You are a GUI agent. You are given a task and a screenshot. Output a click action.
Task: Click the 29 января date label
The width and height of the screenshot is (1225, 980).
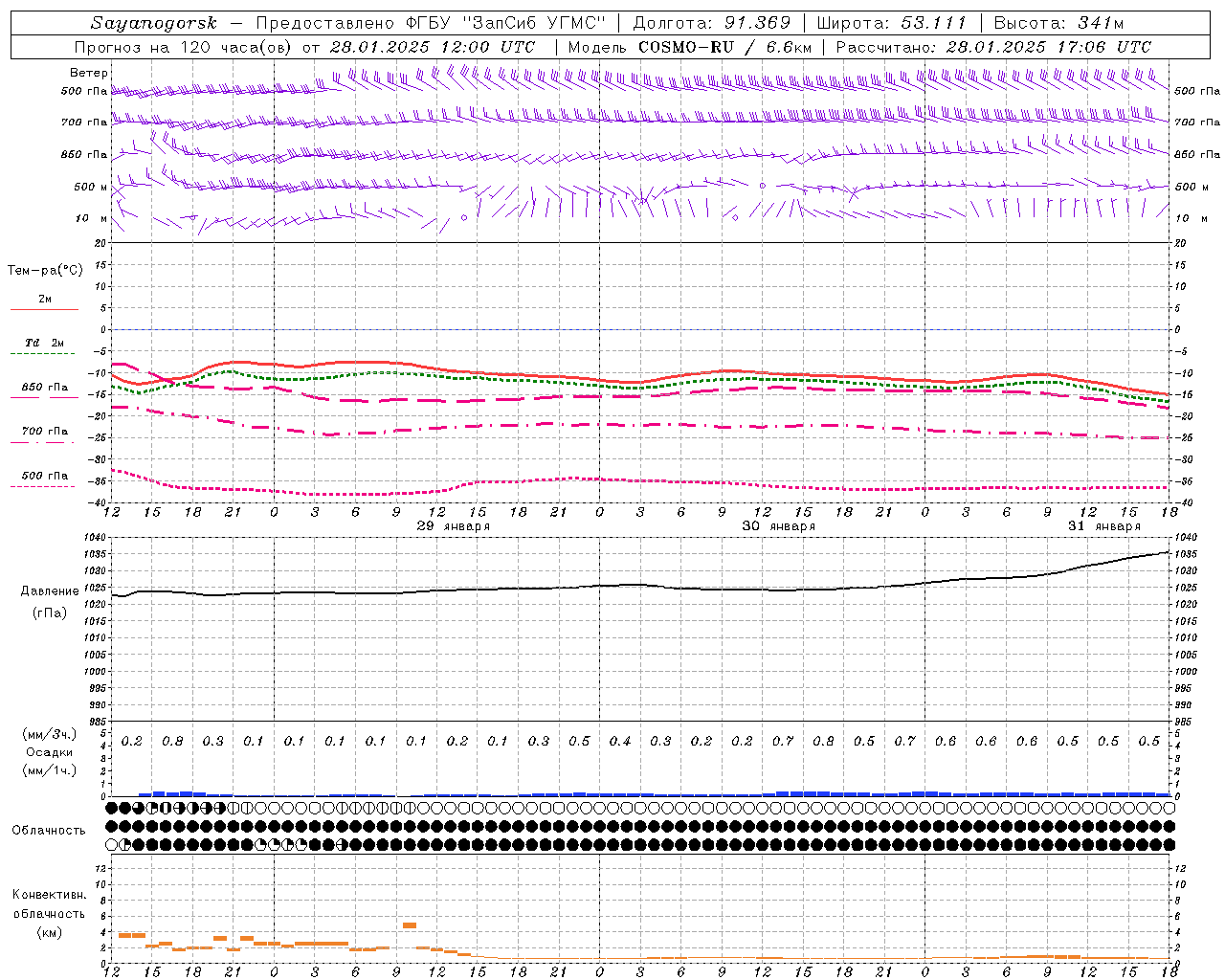tap(454, 526)
